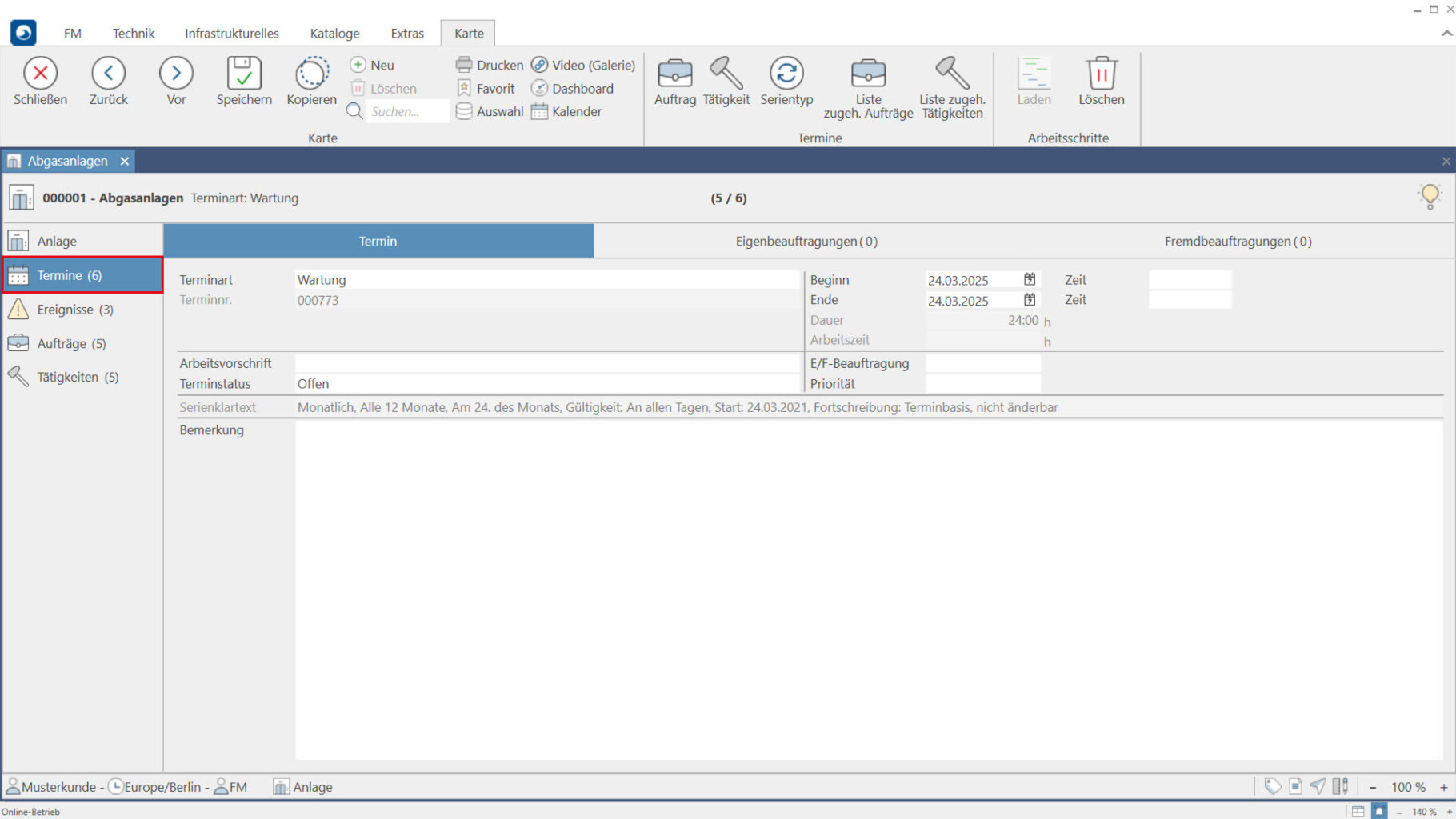
Task: Navigate to next record with Vor
Action: click(x=176, y=74)
